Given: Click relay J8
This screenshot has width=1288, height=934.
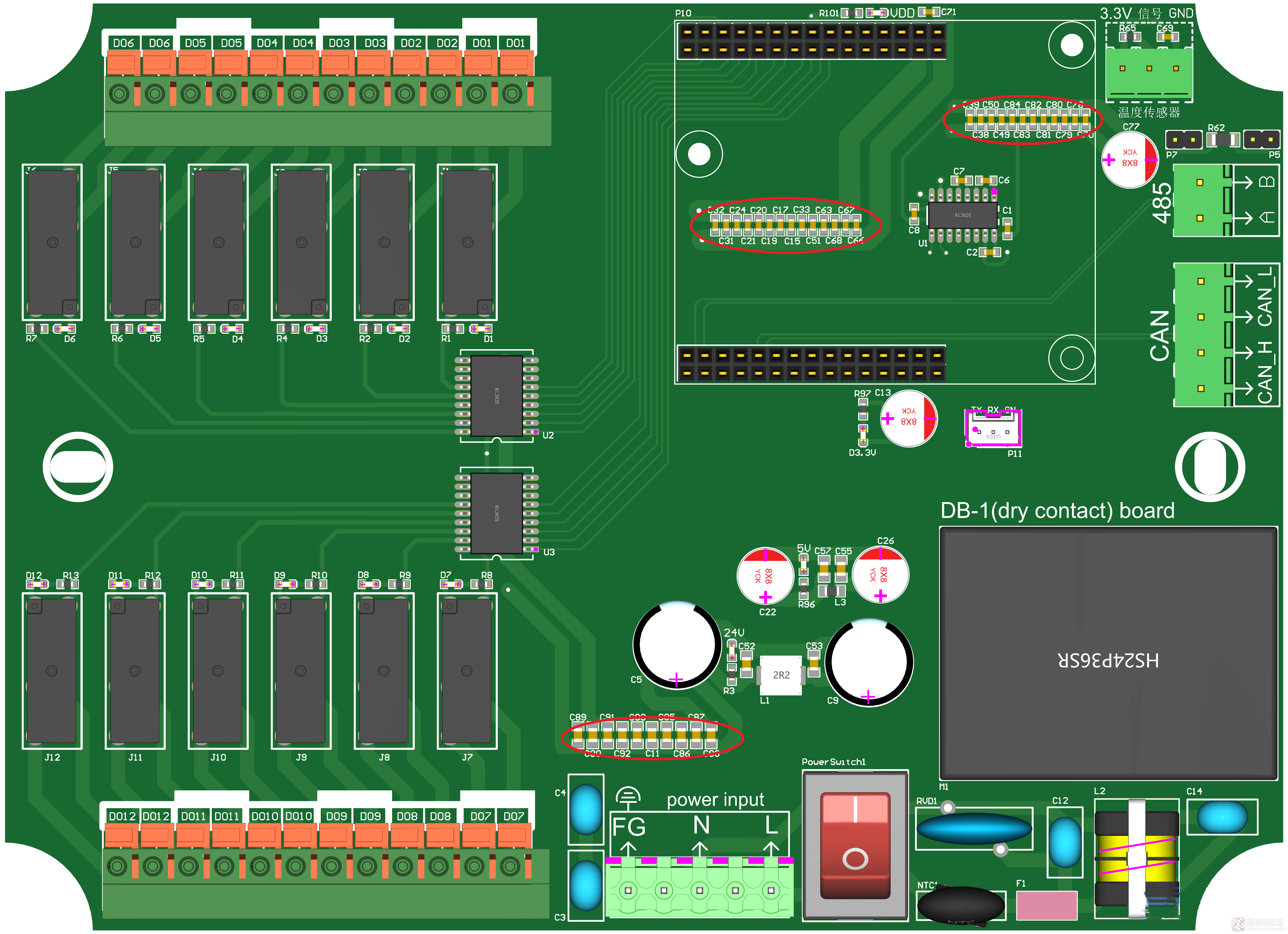Looking at the screenshot, I should coord(384,671).
